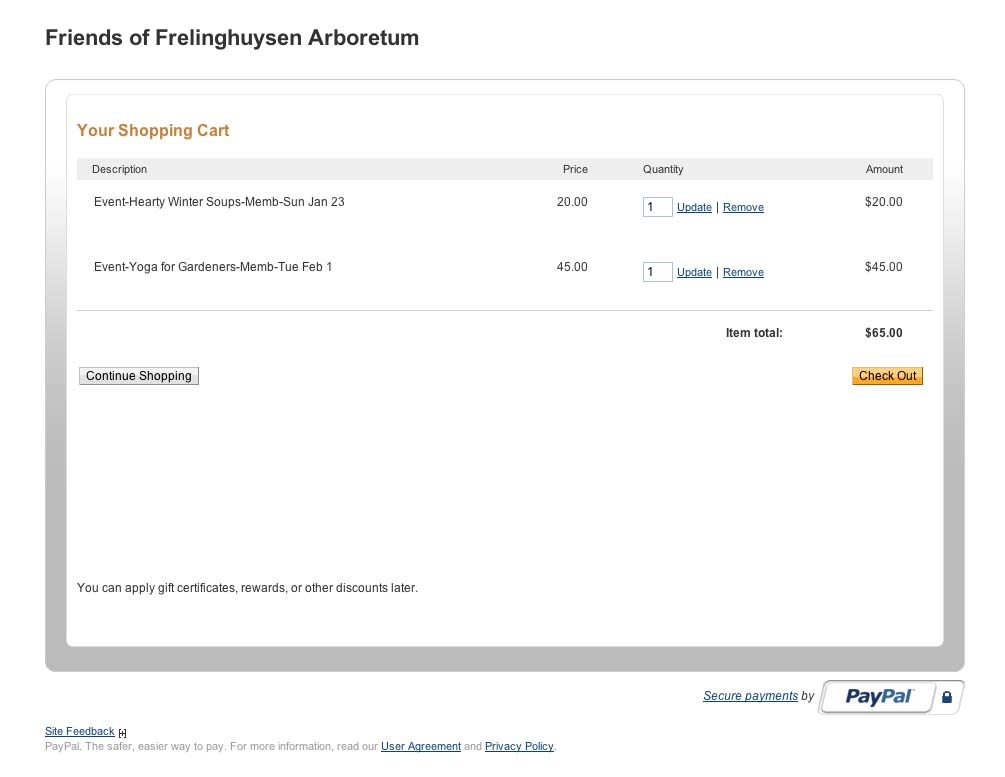Click the padlock icon beside PayPal
Image resolution: width=1005 pixels, height=777 pixels.
(947, 697)
